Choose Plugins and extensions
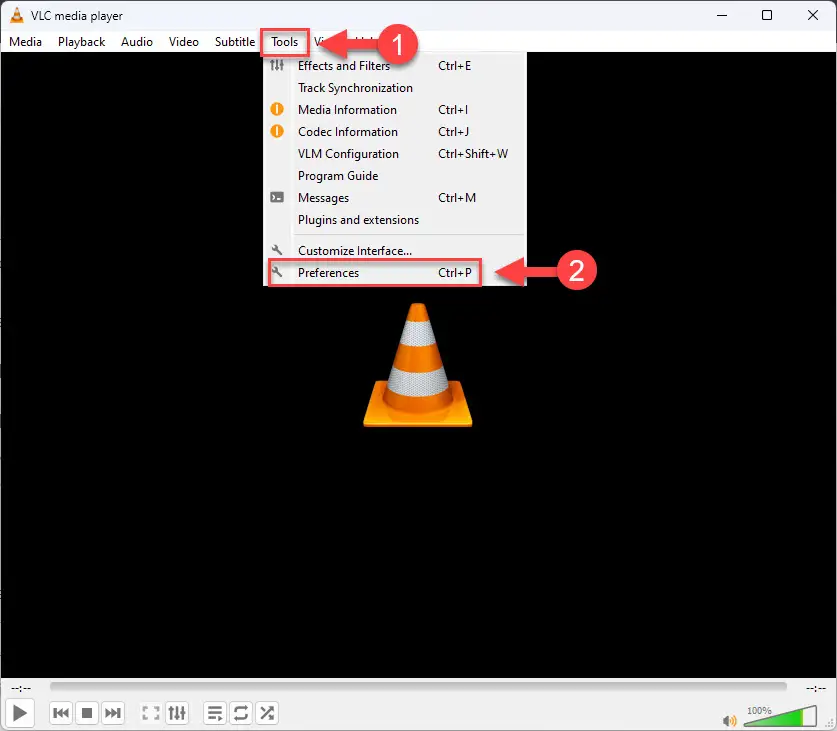Image resolution: width=837 pixels, height=731 pixels. (358, 219)
